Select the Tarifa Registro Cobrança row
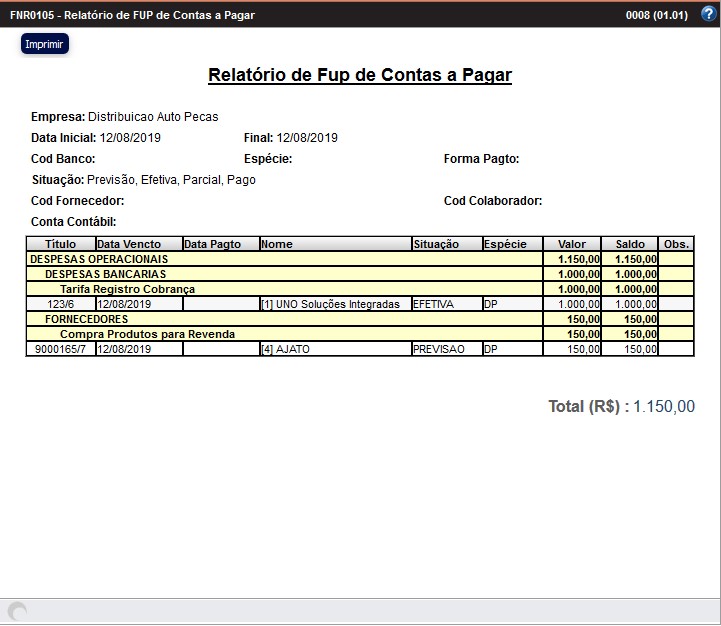Image resolution: width=721 pixels, height=626 pixels. click(127, 289)
